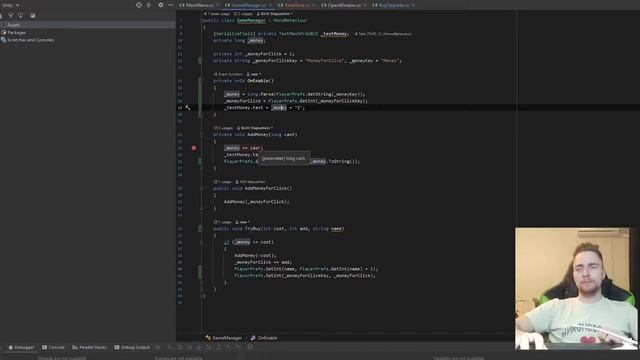Click the locate/select opened file target icon
Image resolution: width=640 pixels, height=360 pixels.
click(x=139, y=5)
